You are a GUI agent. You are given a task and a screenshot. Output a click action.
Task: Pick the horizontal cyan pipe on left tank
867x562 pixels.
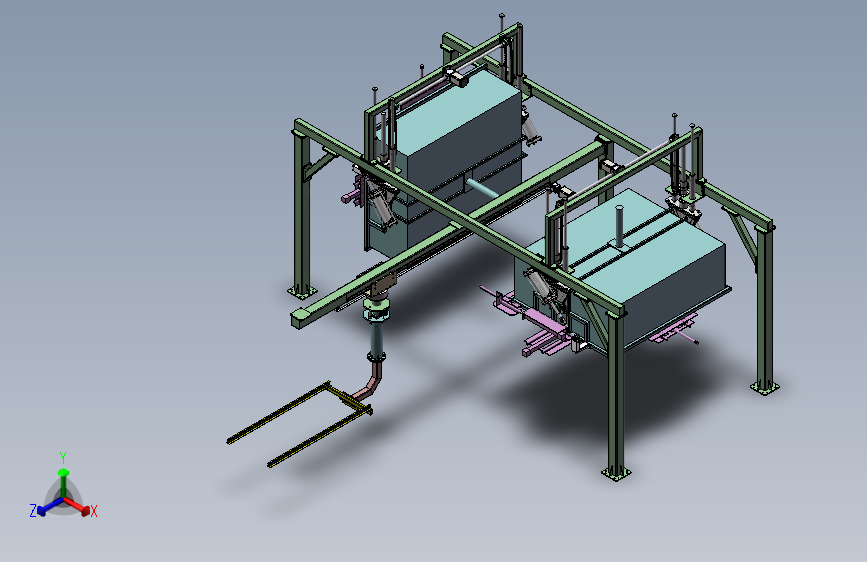(x=482, y=188)
